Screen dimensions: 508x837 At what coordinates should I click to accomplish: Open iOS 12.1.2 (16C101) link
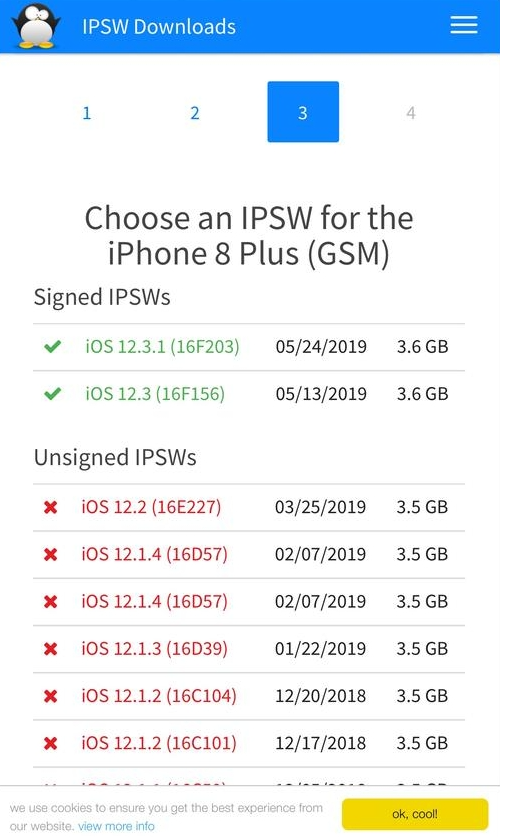point(158,744)
